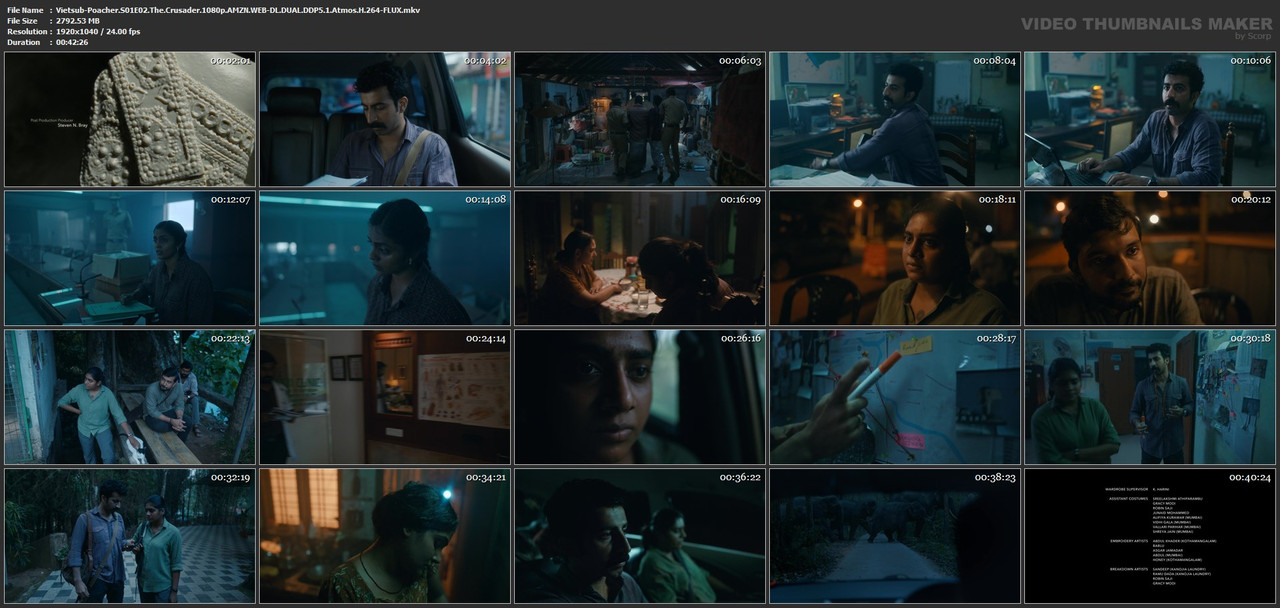This screenshot has width=1280, height=608.
Task: Click the duration value 00:42:26
Action: [72, 43]
